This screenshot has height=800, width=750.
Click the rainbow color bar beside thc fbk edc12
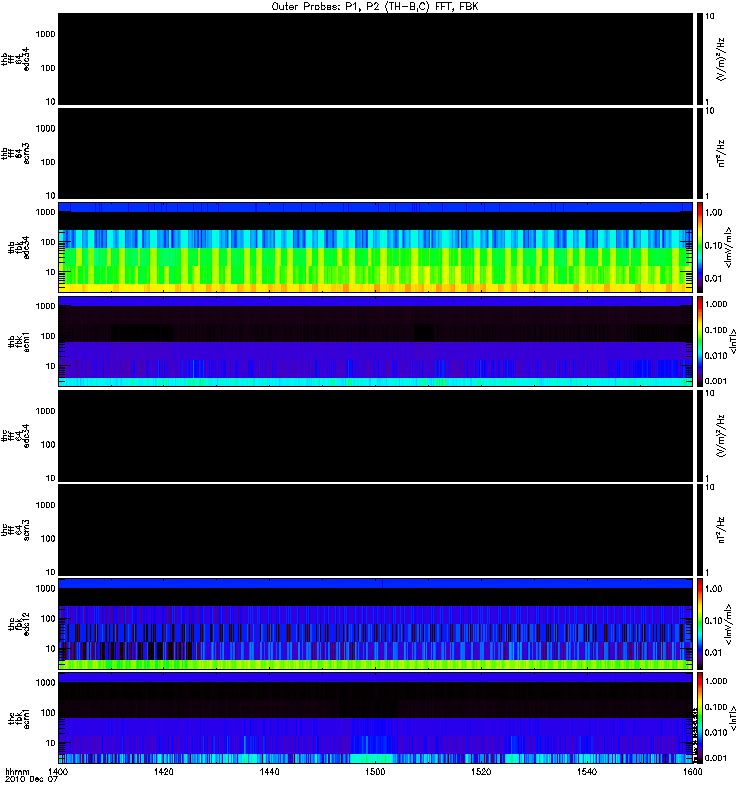click(x=700, y=623)
